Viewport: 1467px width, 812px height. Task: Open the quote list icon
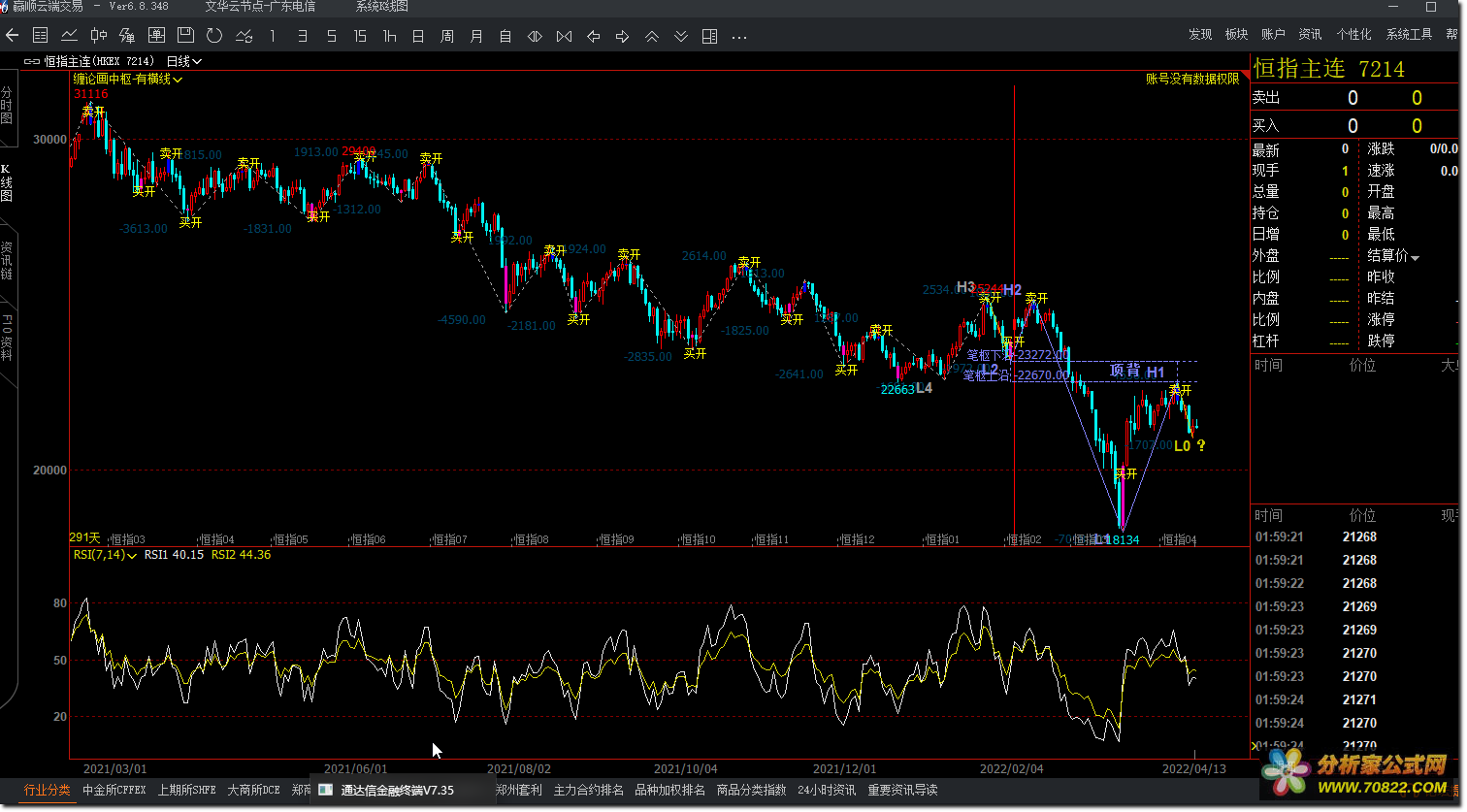40,36
